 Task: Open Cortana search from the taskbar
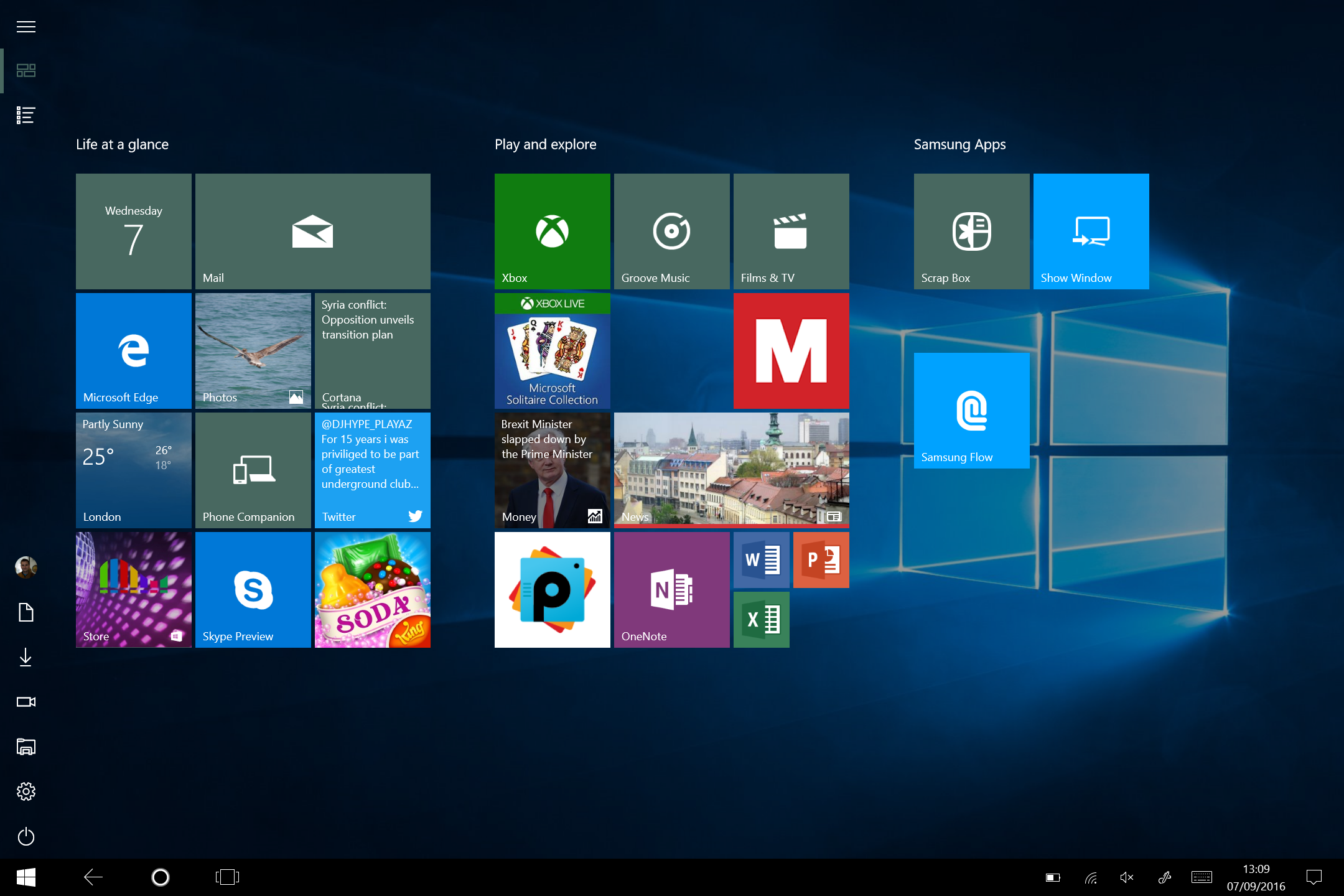(x=160, y=877)
